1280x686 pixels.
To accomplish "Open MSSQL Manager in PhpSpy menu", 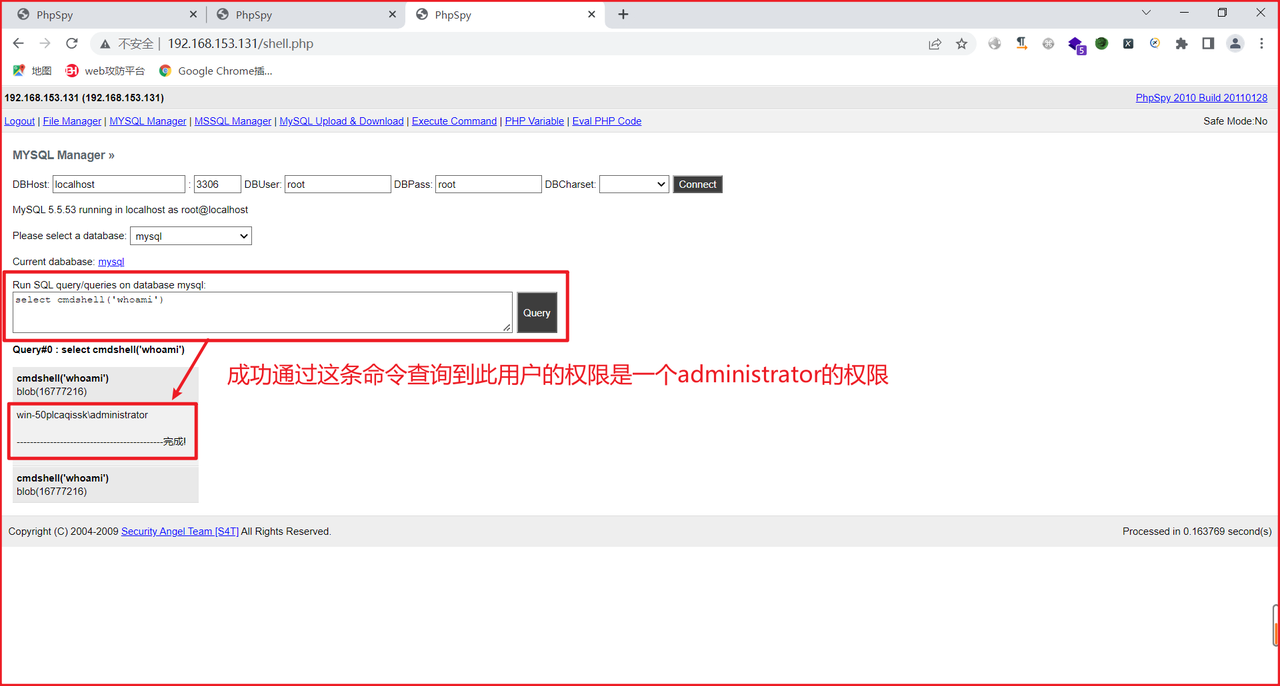I will point(233,121).
